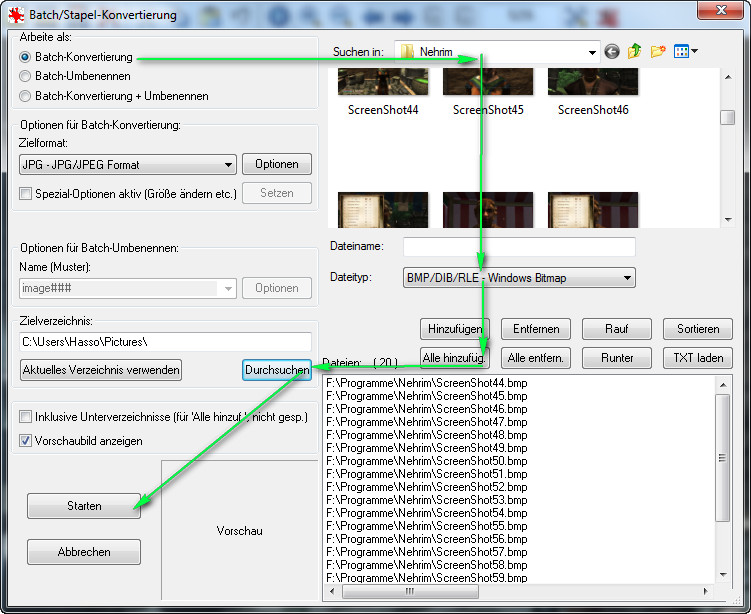The height and width of the screenshot is (614, 751).
Task: Enable Spezial-Optionen aktiv checkbox
Action: [x=26, y=193]
